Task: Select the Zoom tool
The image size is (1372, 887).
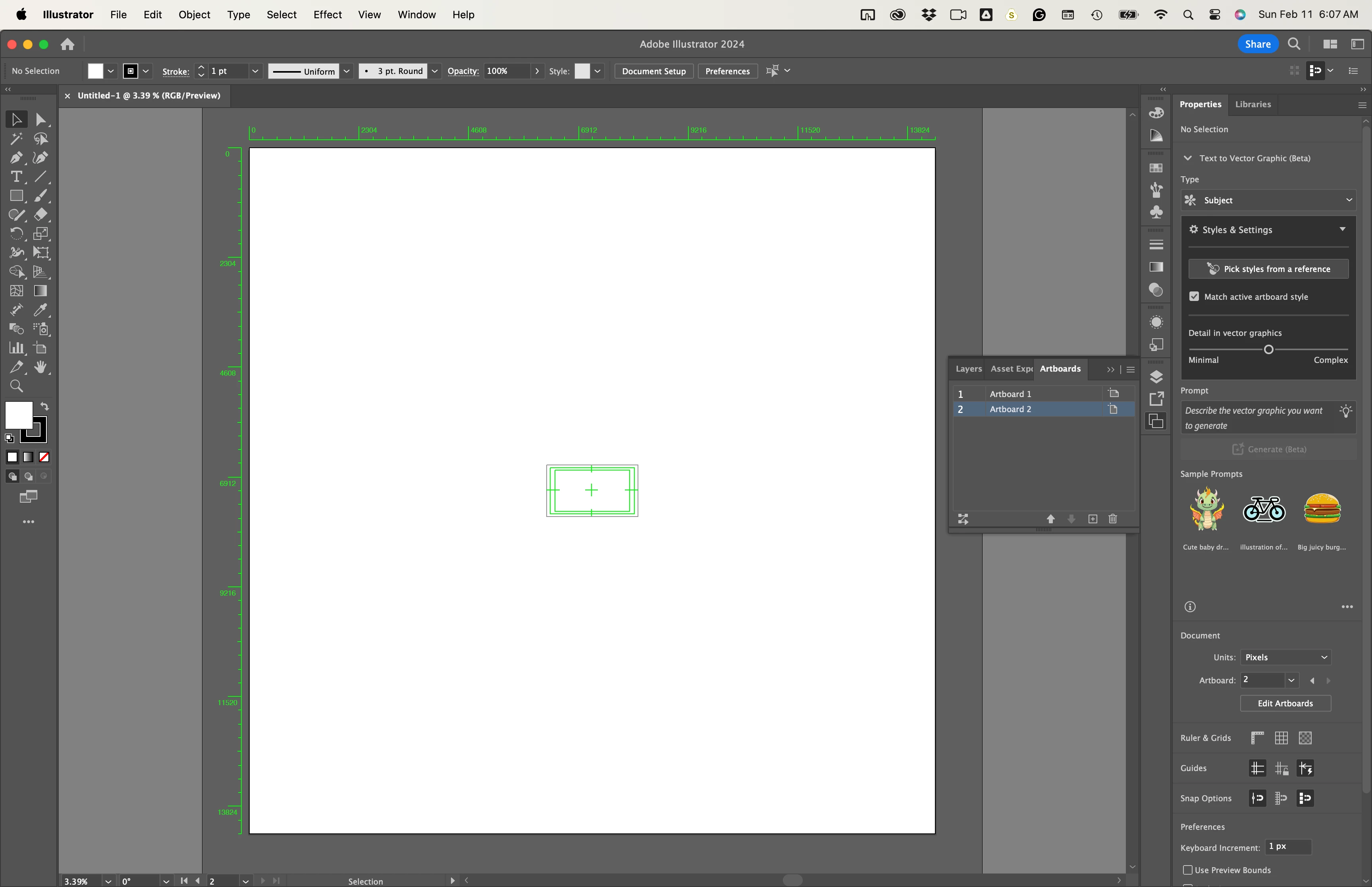Action: tap(16, 386)
